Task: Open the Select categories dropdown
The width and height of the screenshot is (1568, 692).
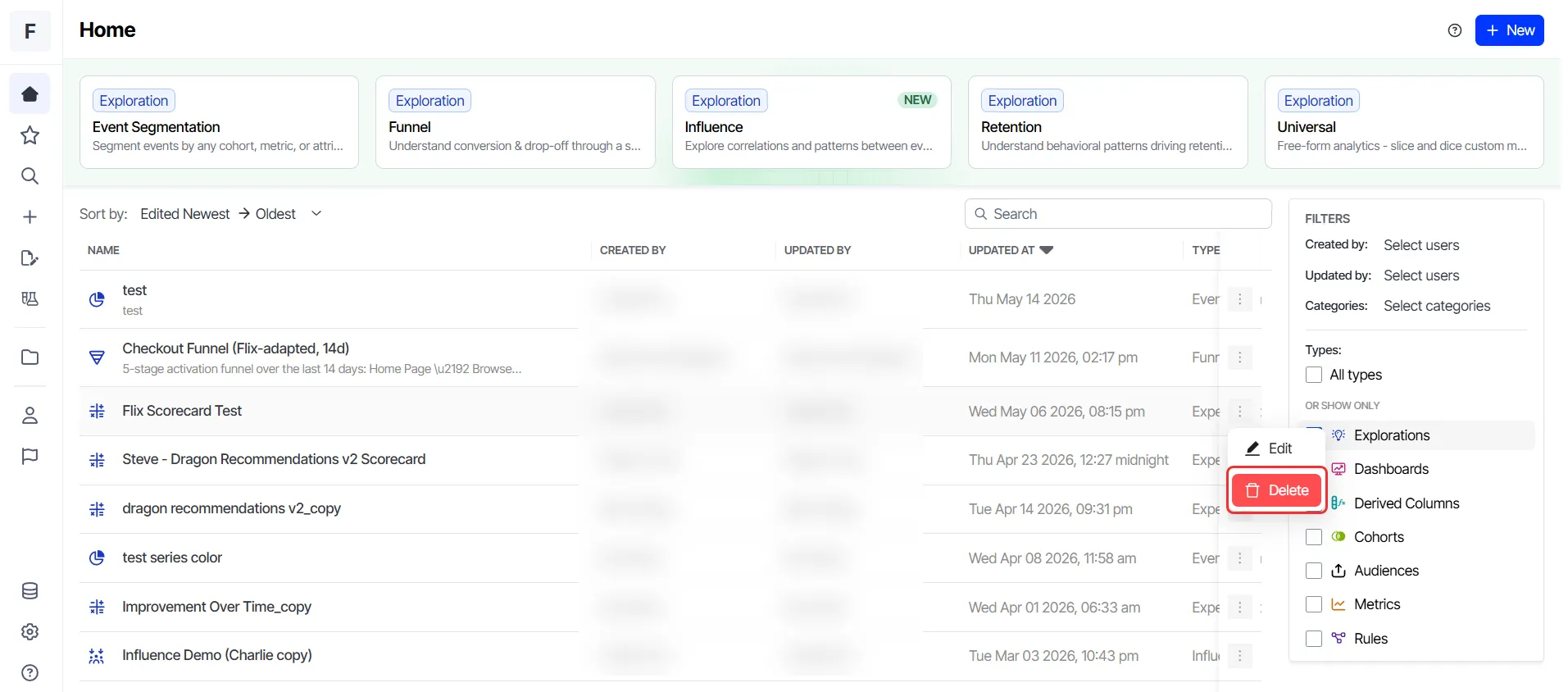Action: [x=1437, y=306]
